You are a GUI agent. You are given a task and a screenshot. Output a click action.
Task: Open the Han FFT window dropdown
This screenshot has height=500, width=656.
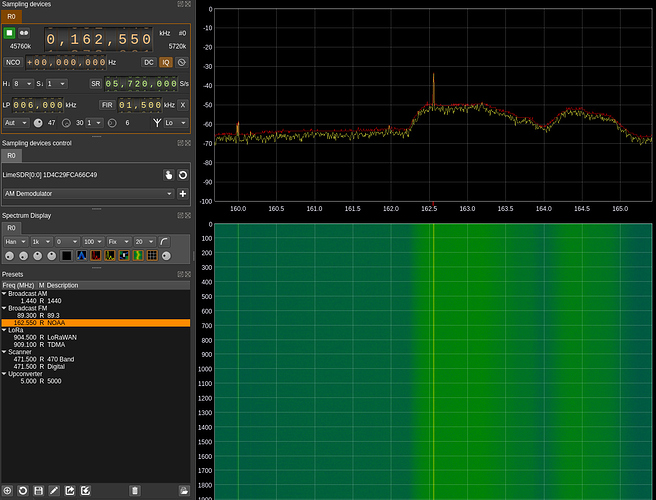tap(15, 241)
